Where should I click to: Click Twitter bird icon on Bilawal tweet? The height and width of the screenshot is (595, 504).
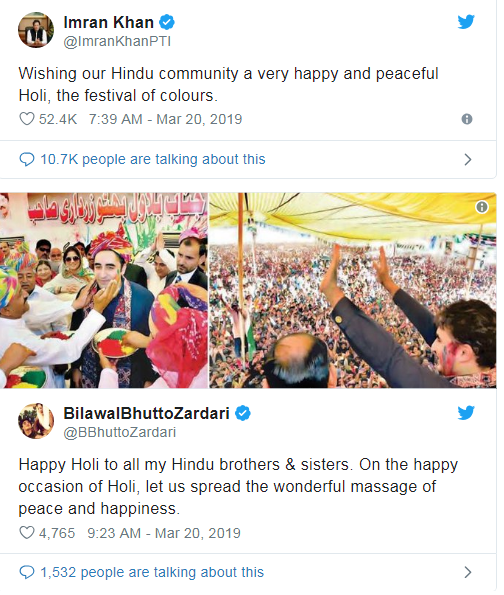coord(466,413)
